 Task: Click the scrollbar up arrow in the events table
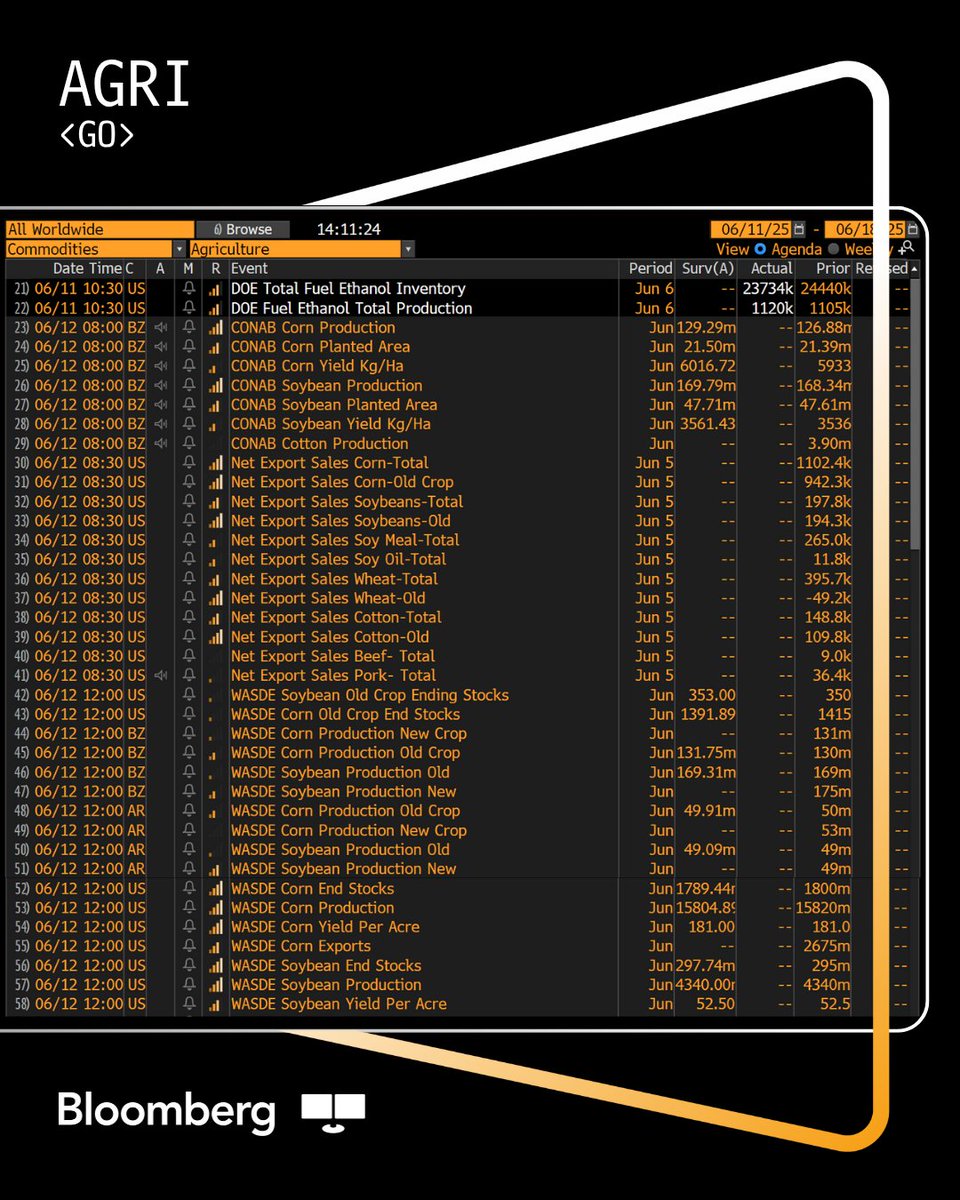(x=915, y=269)
